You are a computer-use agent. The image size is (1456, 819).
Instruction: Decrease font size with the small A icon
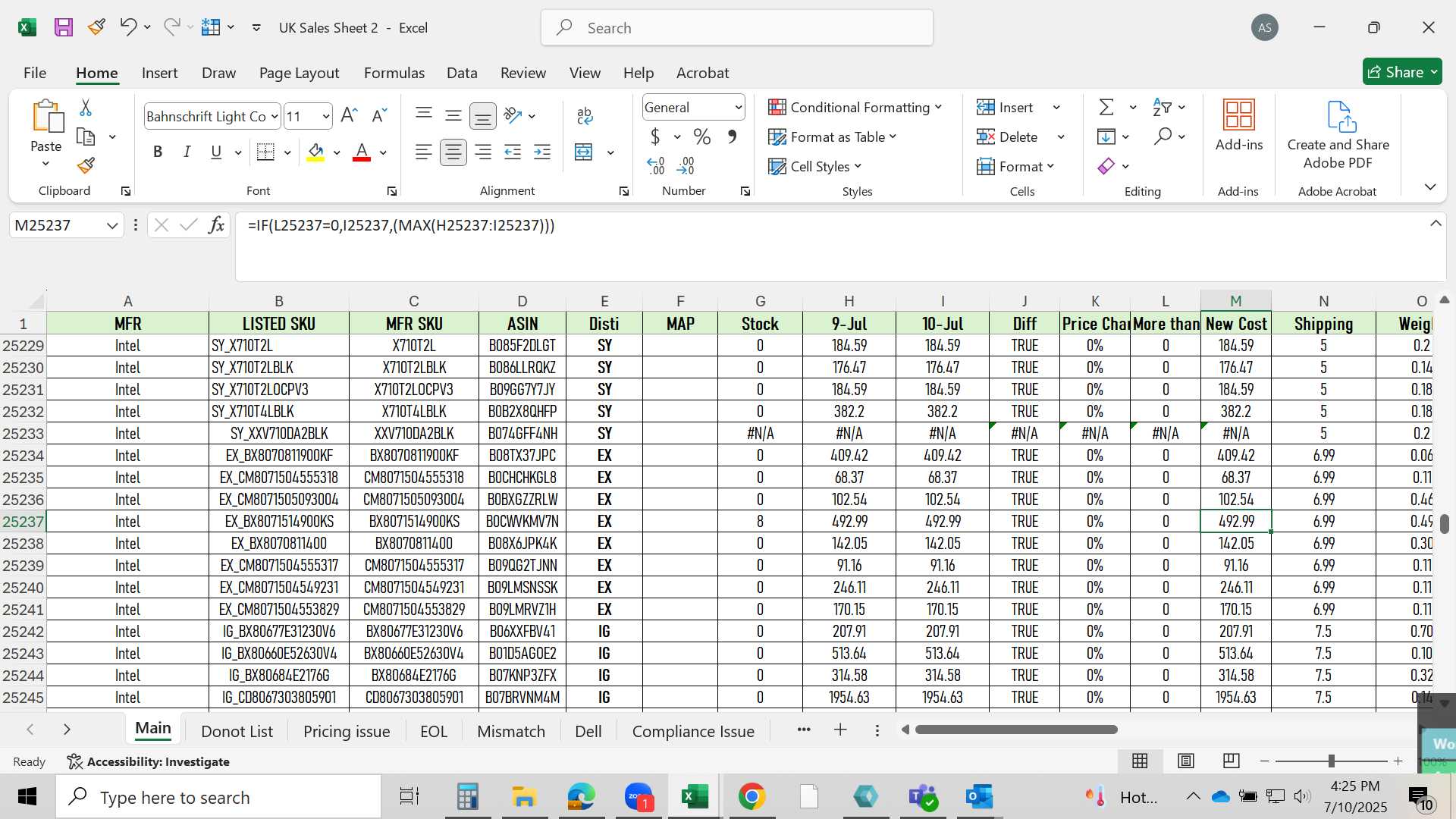coord(378,115)
